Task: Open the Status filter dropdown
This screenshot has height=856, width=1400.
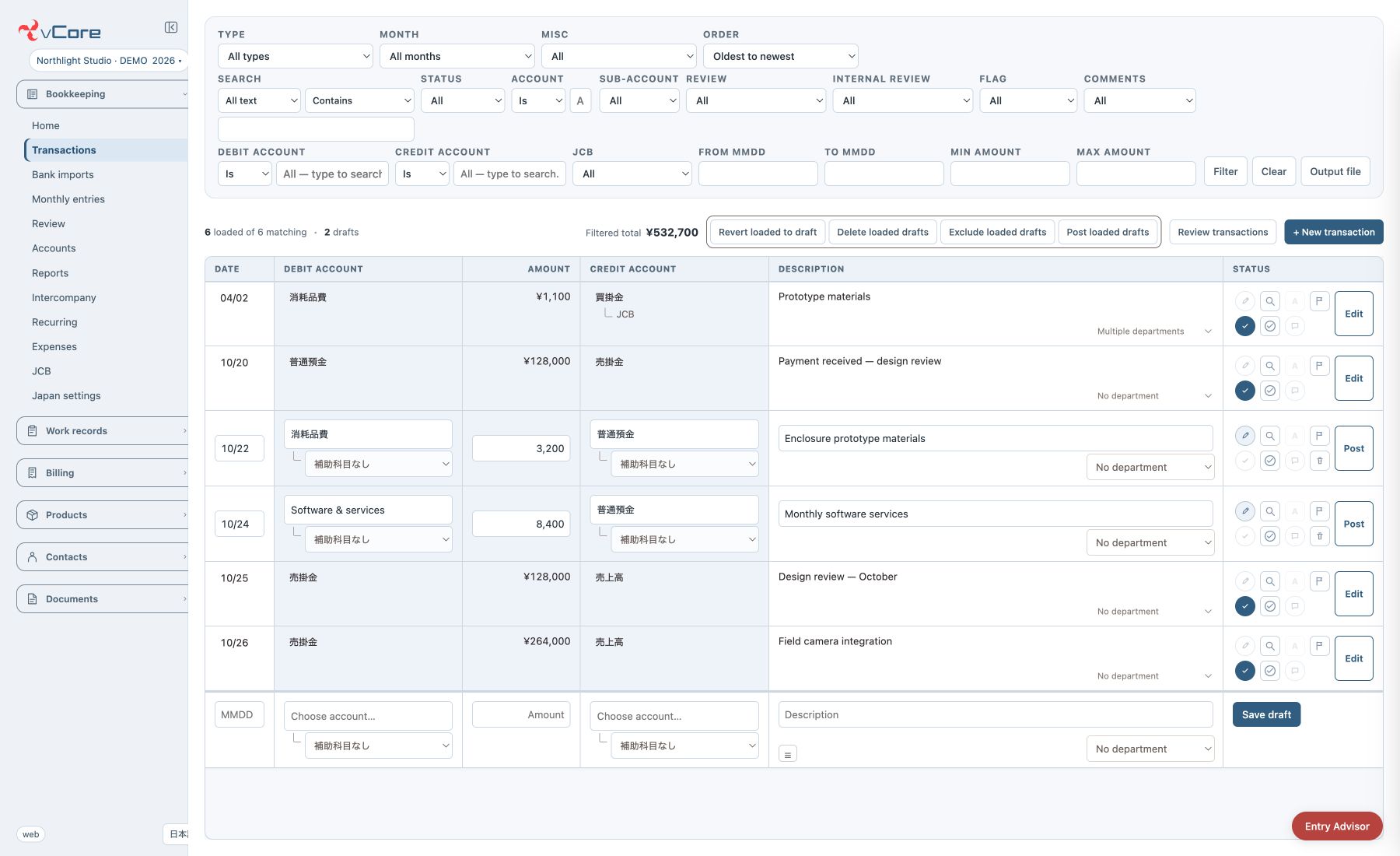Action: click(463, 100)
